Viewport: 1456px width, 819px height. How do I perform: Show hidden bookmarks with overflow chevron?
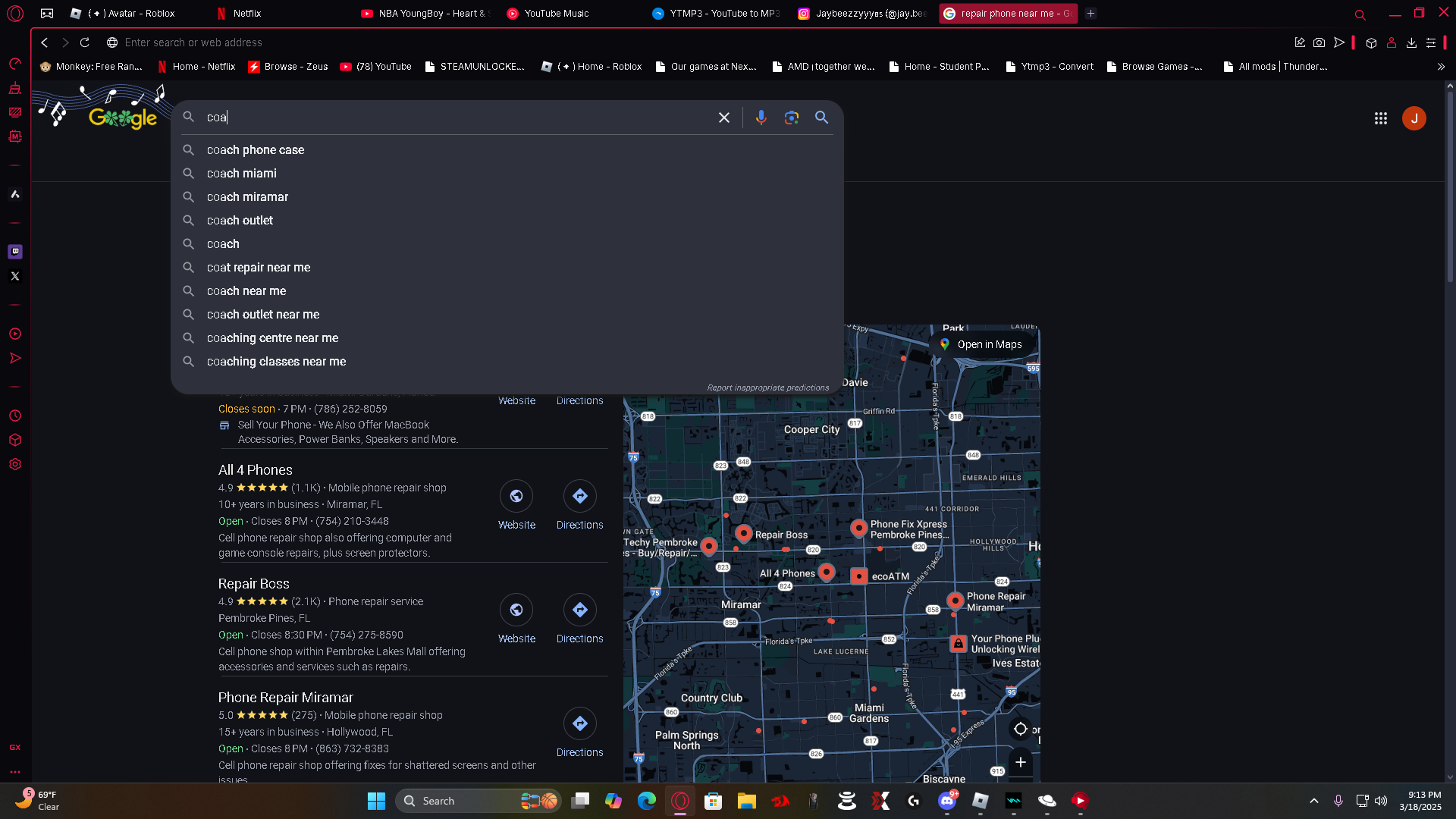[1441, 67]
